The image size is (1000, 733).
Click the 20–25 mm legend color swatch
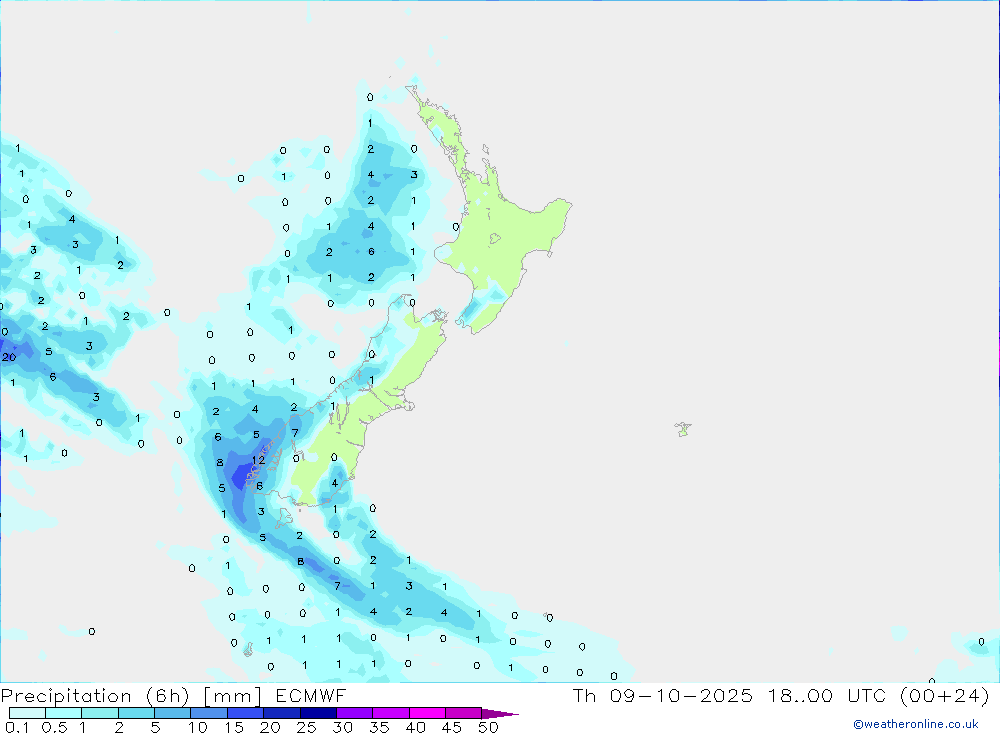[281, 713]
